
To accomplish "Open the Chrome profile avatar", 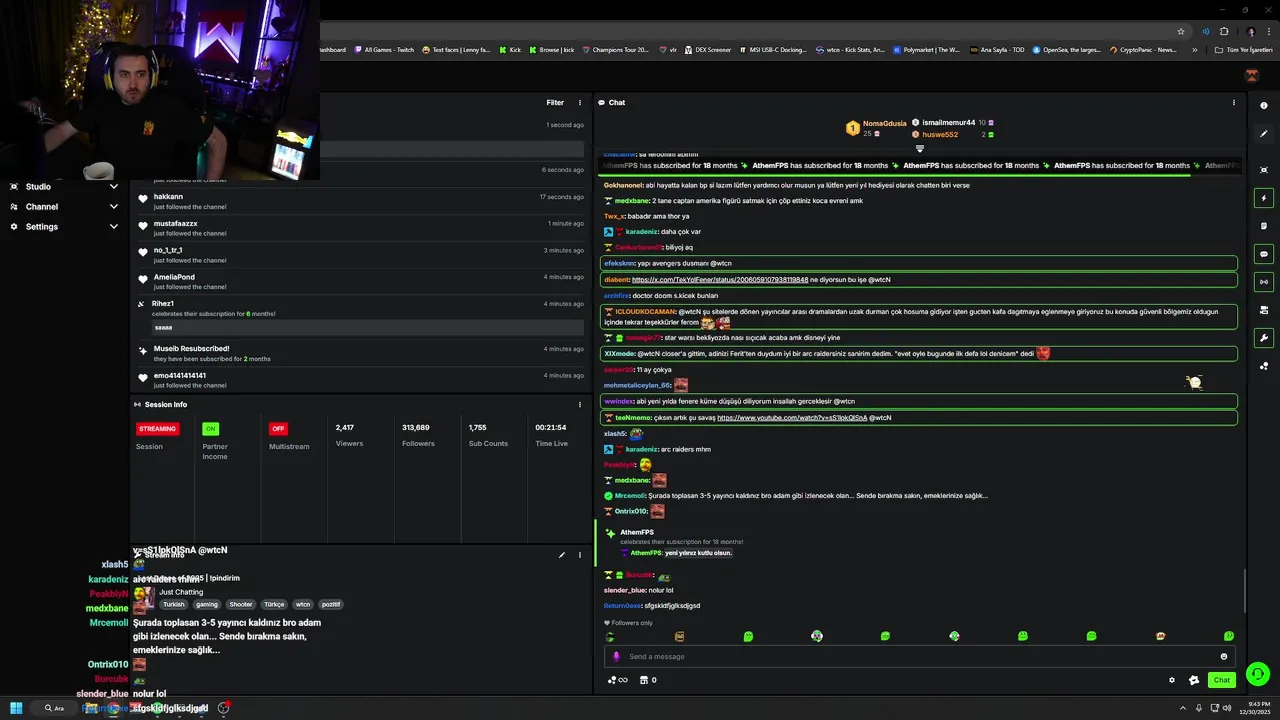I will coord(1250,31).
